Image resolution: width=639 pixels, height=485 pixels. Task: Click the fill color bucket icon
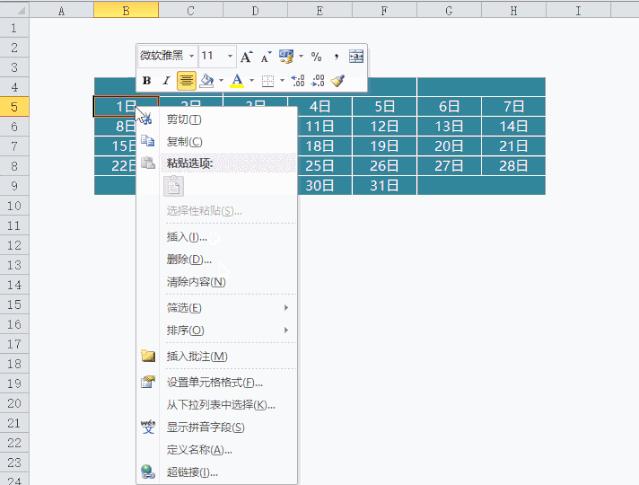pyautogui.click(x=207, y=81)
